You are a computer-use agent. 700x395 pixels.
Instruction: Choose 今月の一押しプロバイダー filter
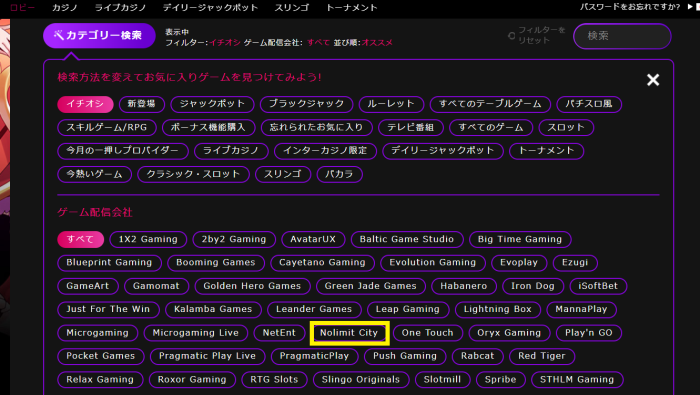(123, 151)
